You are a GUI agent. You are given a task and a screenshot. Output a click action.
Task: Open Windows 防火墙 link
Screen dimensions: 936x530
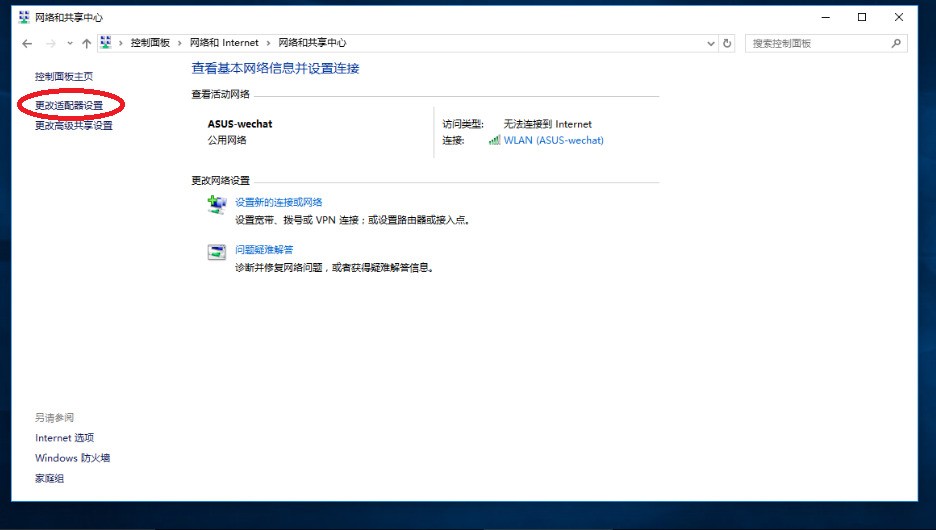click(x=72, y=458)
